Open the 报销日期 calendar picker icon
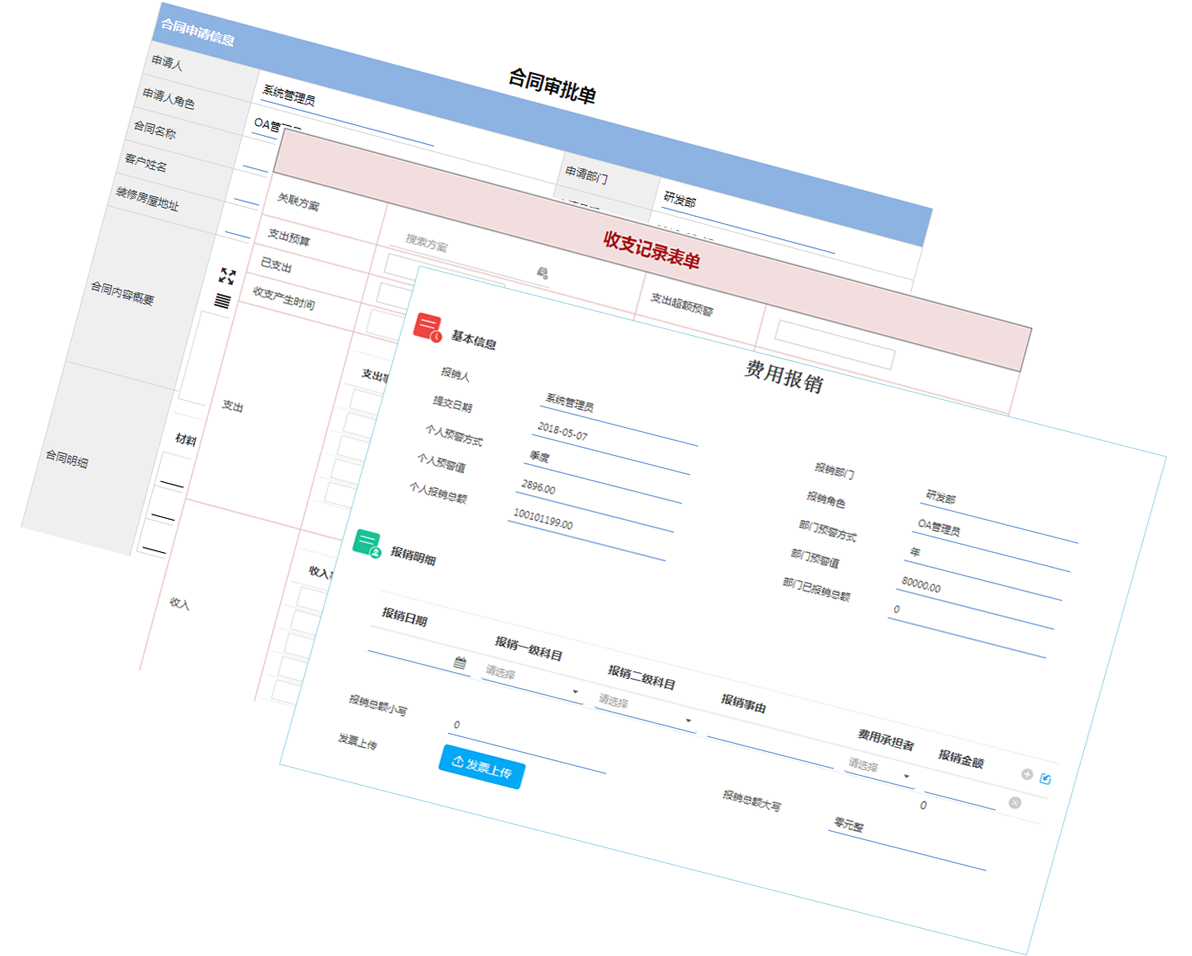Screen dimensions: 1192x956 (x=460, y=663)
